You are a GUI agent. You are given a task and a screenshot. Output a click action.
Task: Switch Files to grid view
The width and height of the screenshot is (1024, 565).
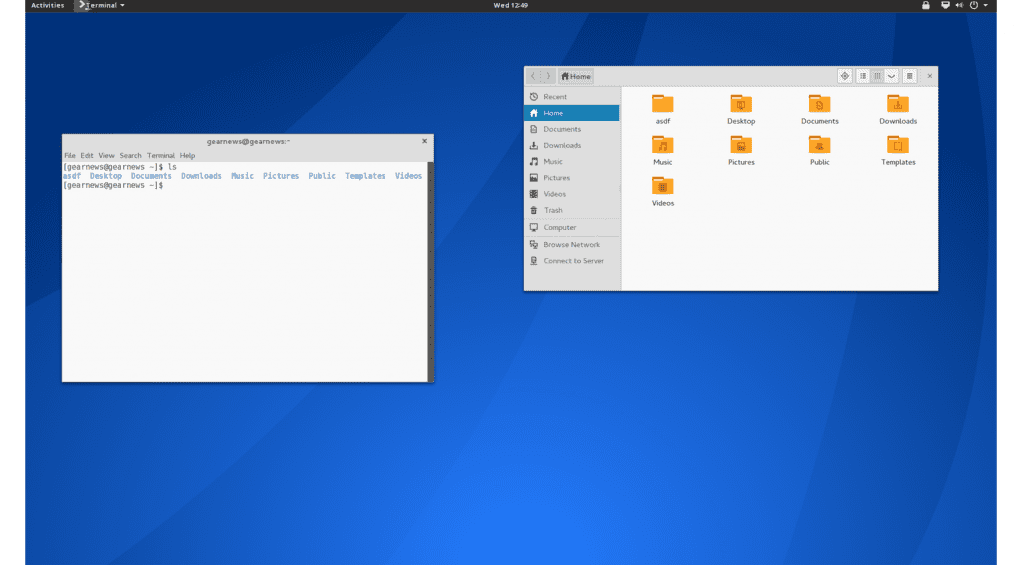(877, 76)
